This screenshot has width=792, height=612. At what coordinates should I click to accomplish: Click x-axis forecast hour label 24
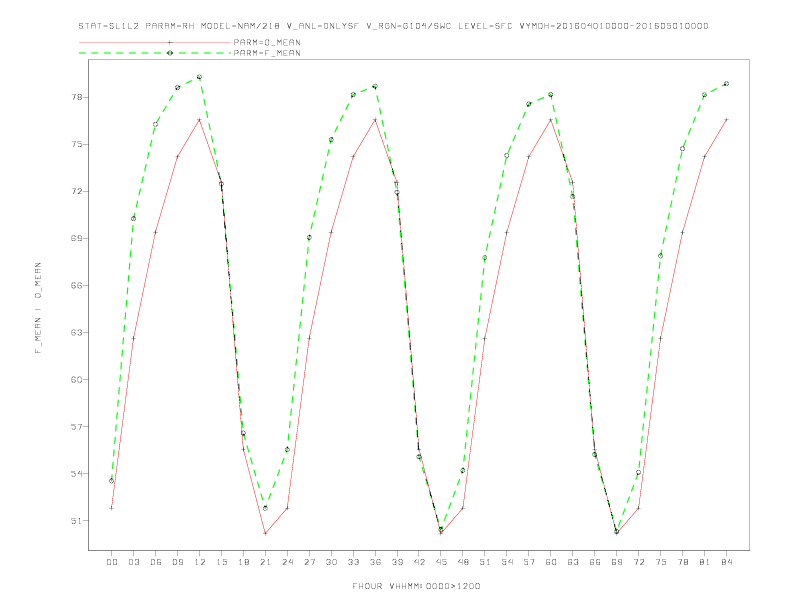pos(287,562)
